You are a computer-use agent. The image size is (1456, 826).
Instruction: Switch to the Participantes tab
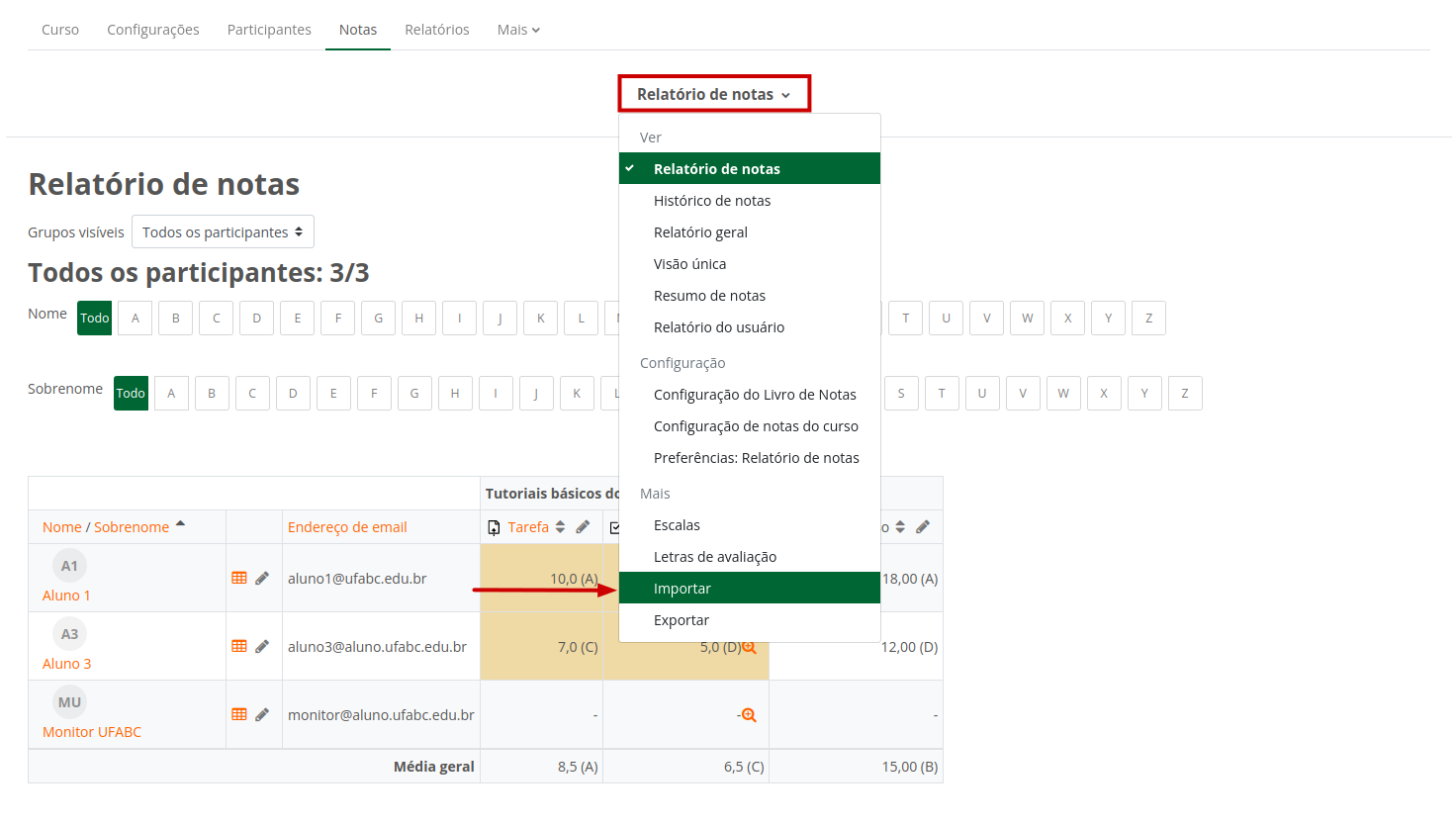pyautogui.click(x=269, y=30)
